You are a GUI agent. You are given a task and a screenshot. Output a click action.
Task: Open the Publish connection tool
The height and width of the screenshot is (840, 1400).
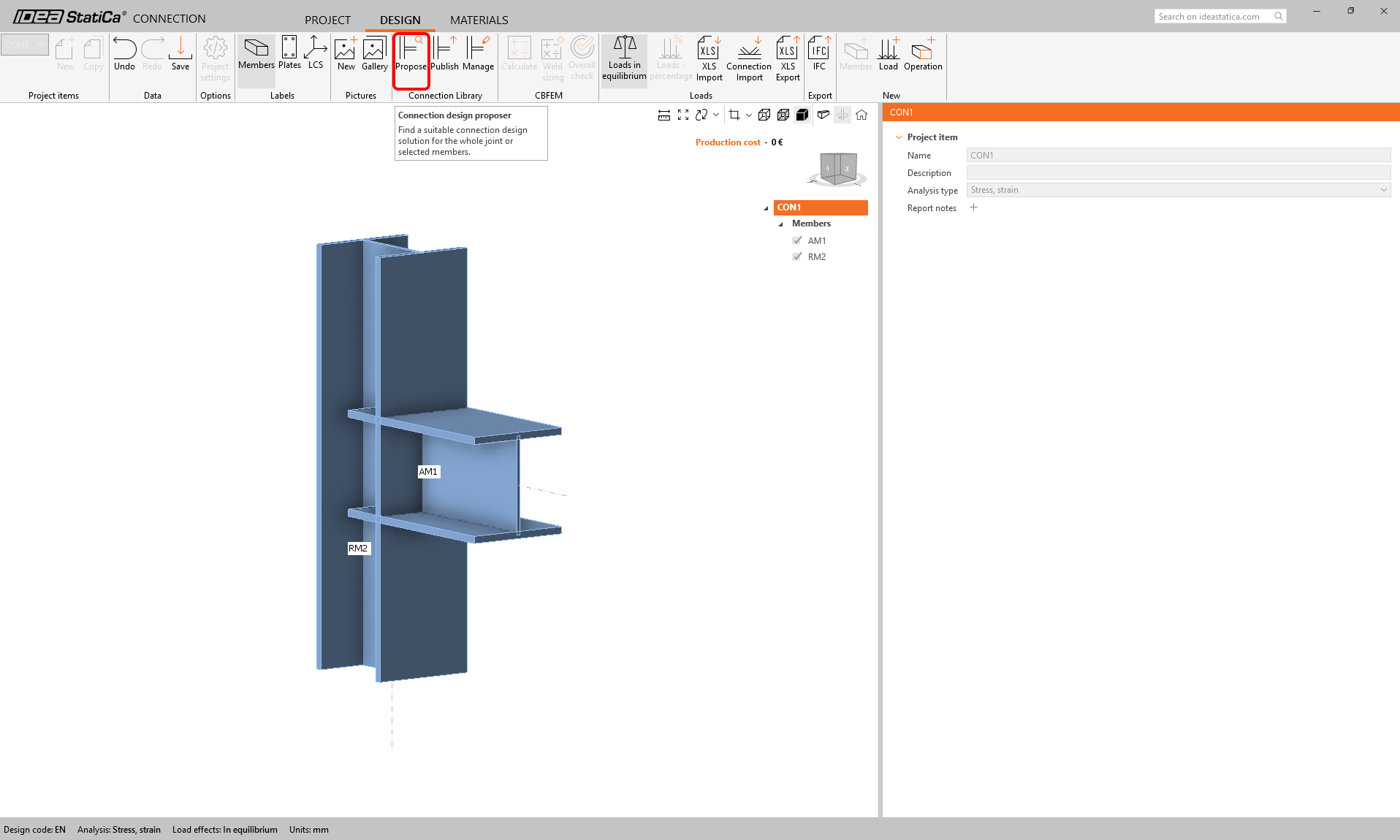pyautogui.click(x=444, y=54)
